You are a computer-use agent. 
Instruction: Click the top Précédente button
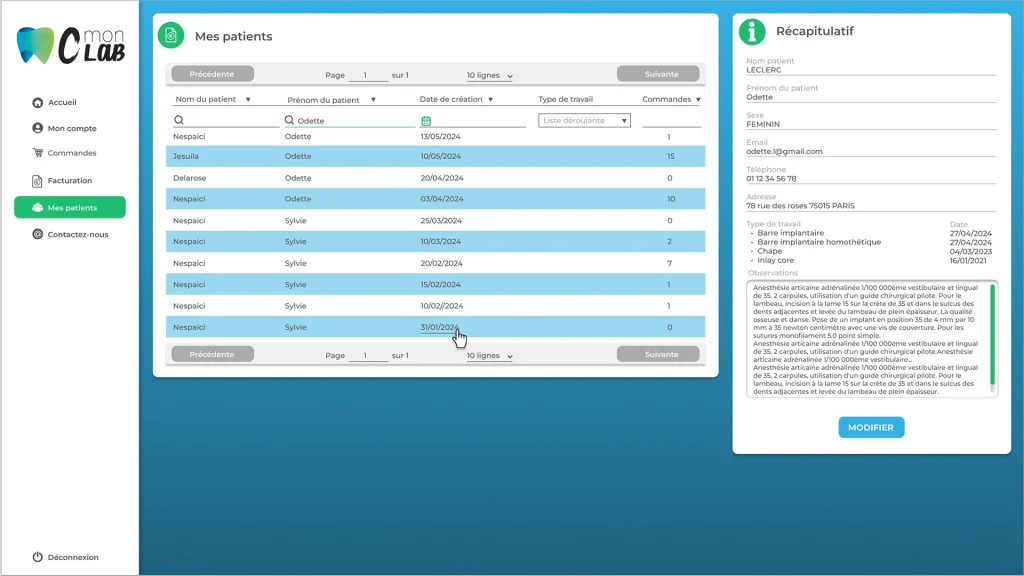click(x=212, y=74)
